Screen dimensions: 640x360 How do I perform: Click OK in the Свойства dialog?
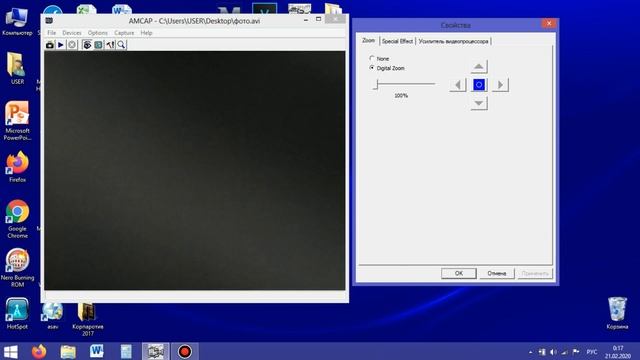pos(459,273)
